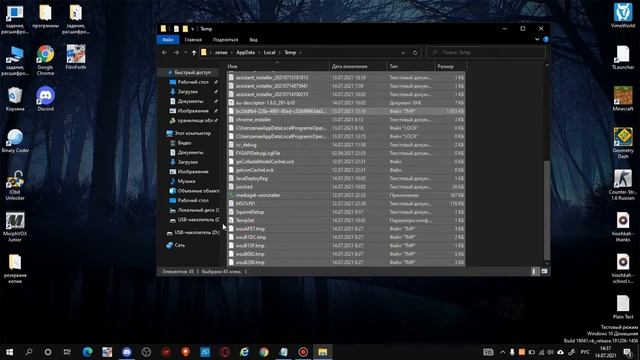Open pinned Изображения under quick access
This screenshot has width=640, height=360.
193,111
